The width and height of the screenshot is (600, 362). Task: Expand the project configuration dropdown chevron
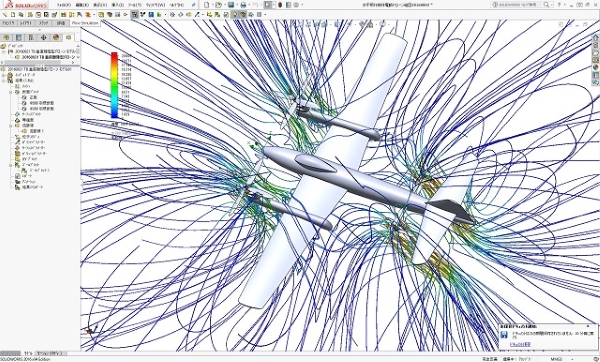78,57
